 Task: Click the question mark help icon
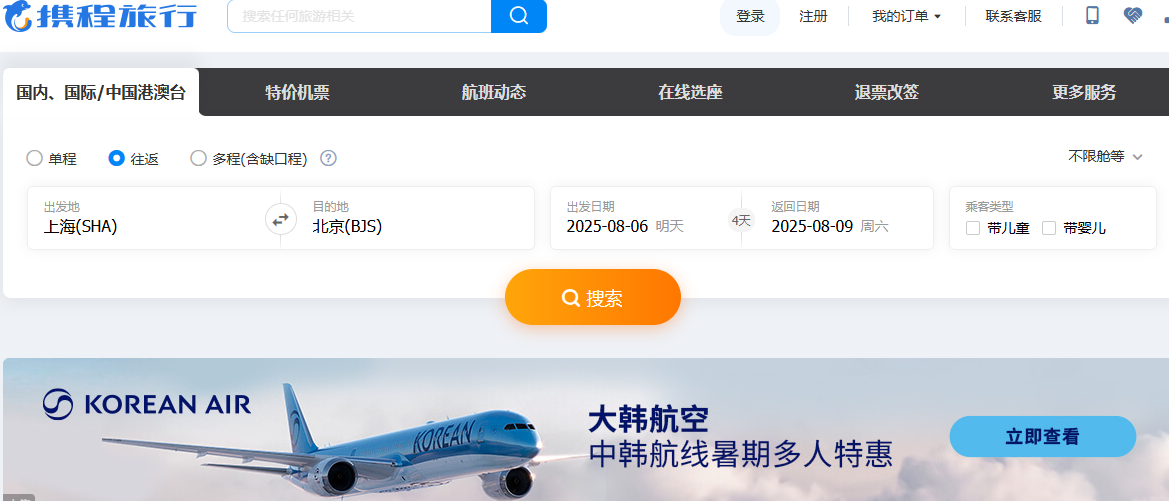[328, 158]
